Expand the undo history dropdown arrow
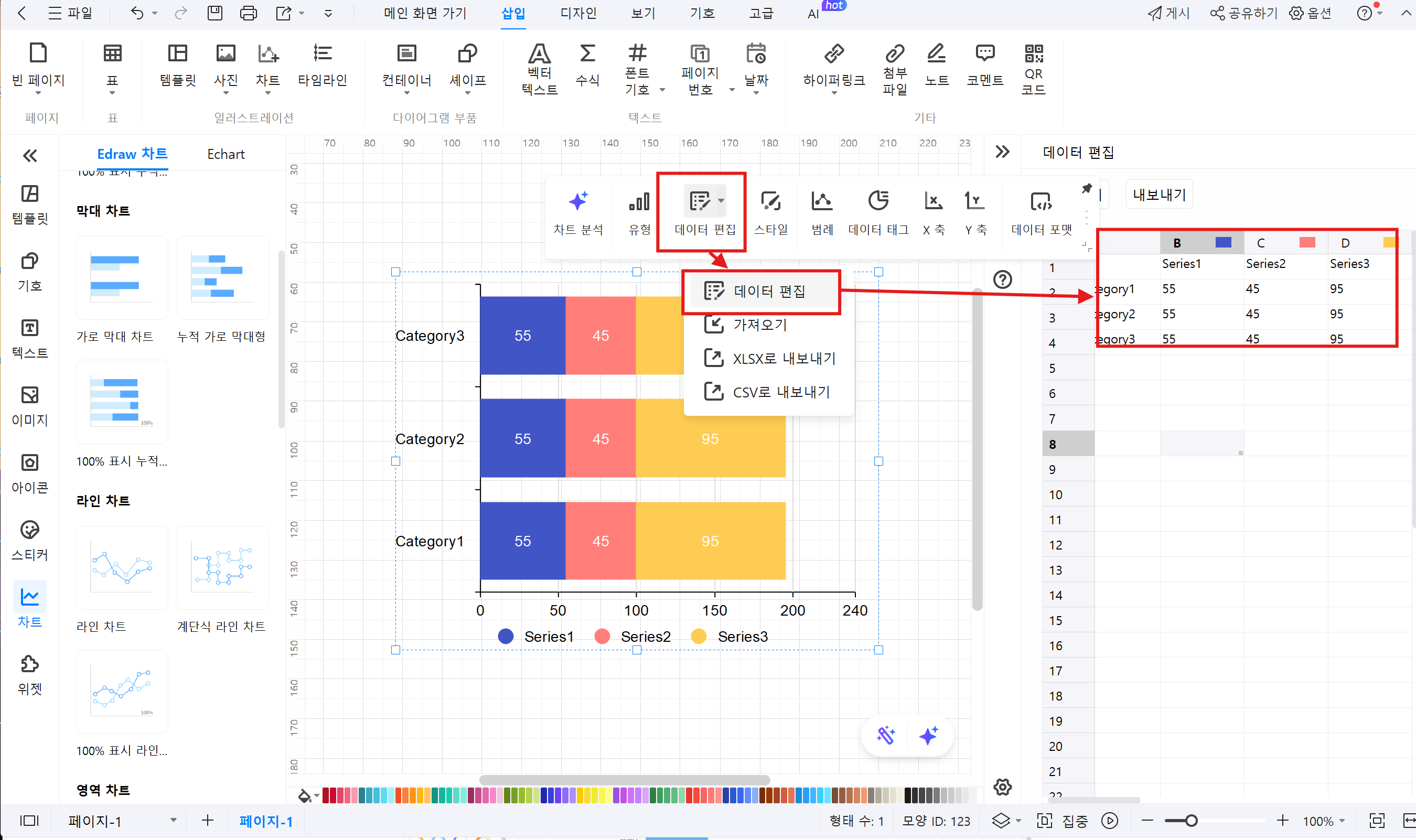1416x840 pixels. pyautogui.click(x=154, y=13)
